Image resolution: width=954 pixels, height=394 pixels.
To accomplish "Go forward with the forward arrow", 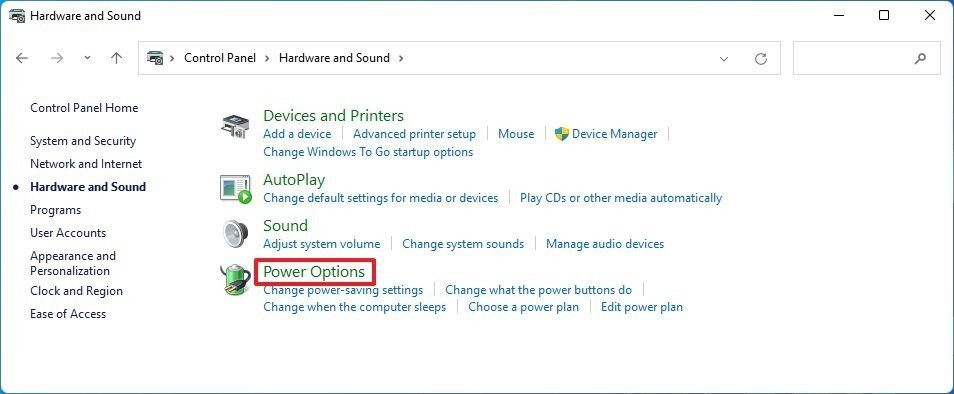I will coord(57,58).
